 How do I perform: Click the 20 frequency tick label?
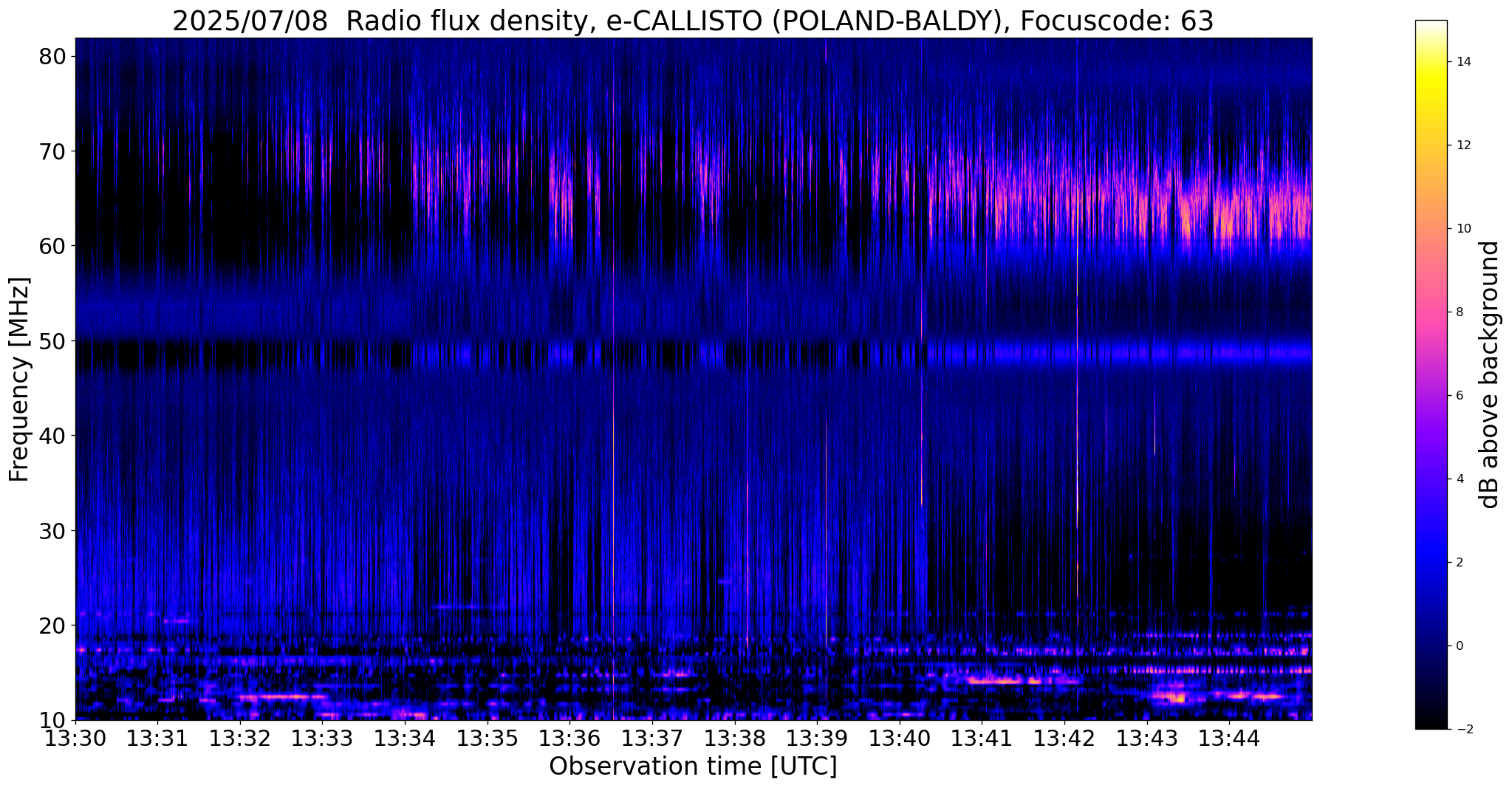tap(52, 626)
